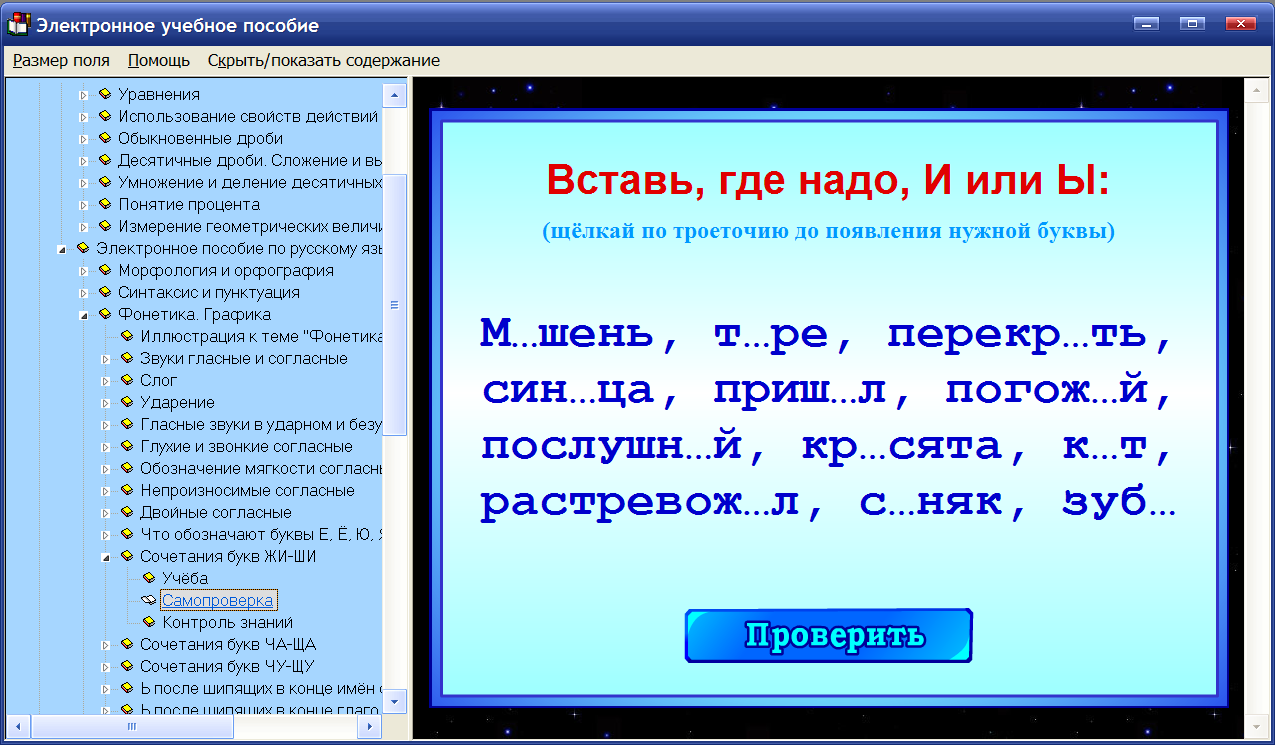Select the icon beside Учёба node

(x=150, y=578)
